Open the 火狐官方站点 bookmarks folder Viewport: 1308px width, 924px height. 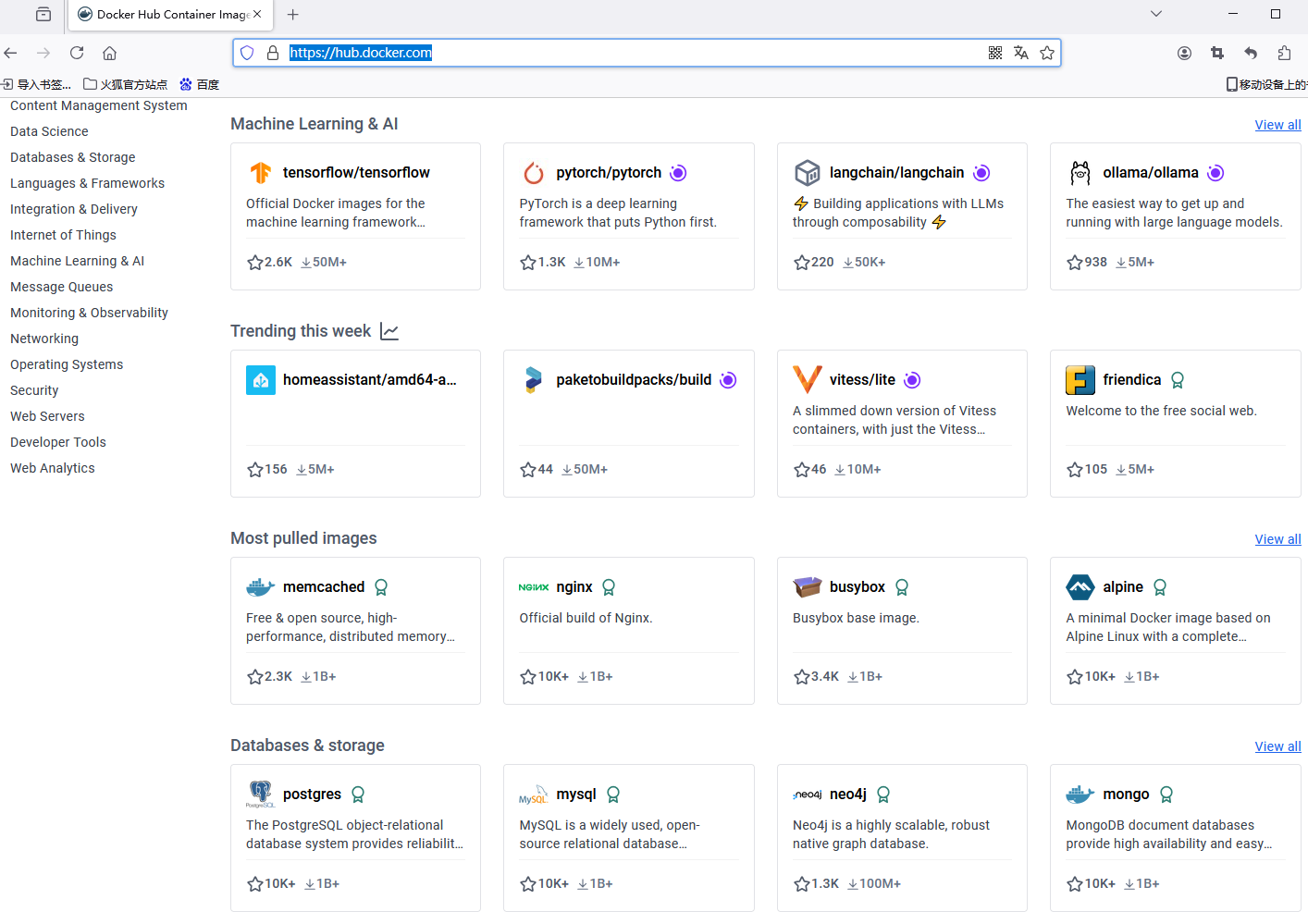(126, 84)
